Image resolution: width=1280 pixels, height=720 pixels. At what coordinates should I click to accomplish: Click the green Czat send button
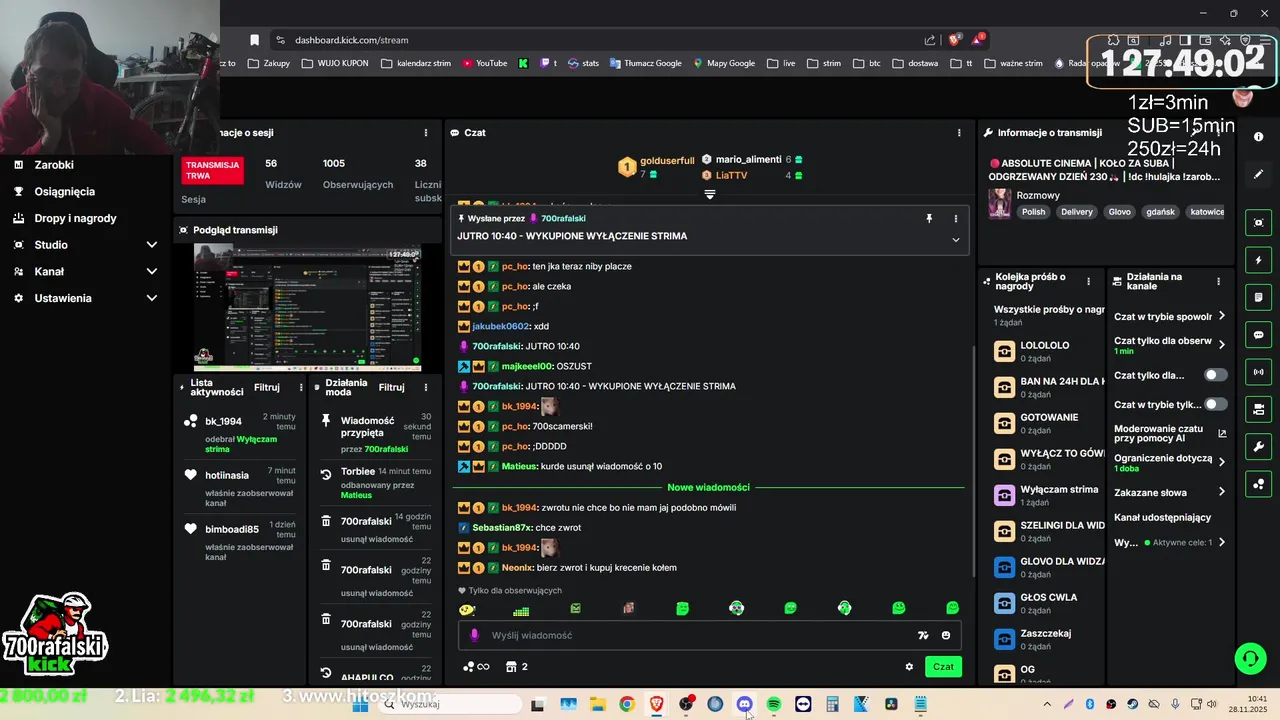pyautogui.click(x=943, y=667)
